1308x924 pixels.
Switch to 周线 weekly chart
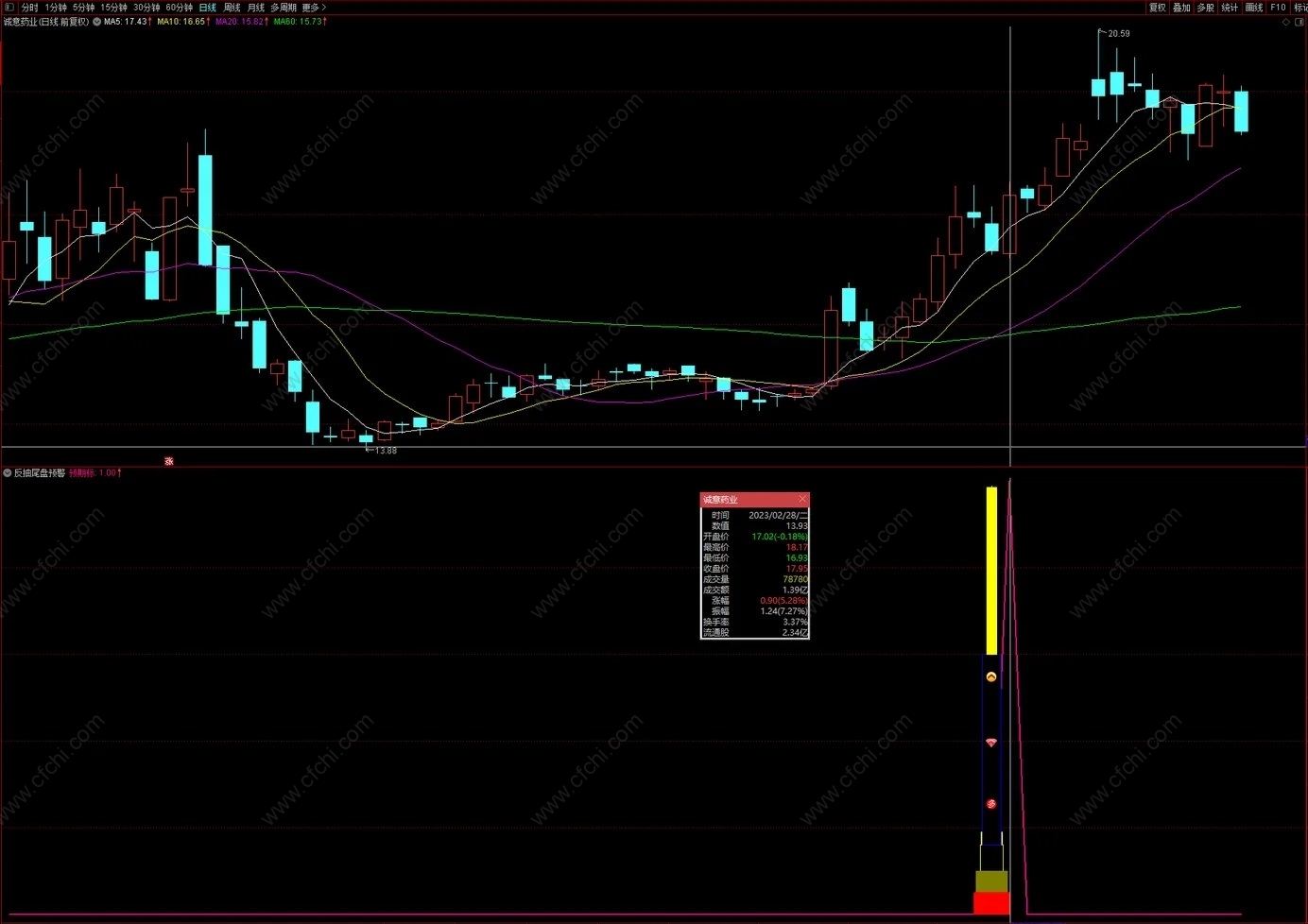point(232,7)
